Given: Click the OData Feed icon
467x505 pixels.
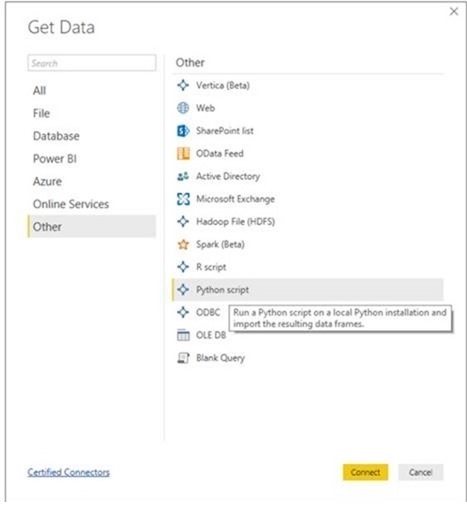Looking at the screenshot, I should [183, 153].
